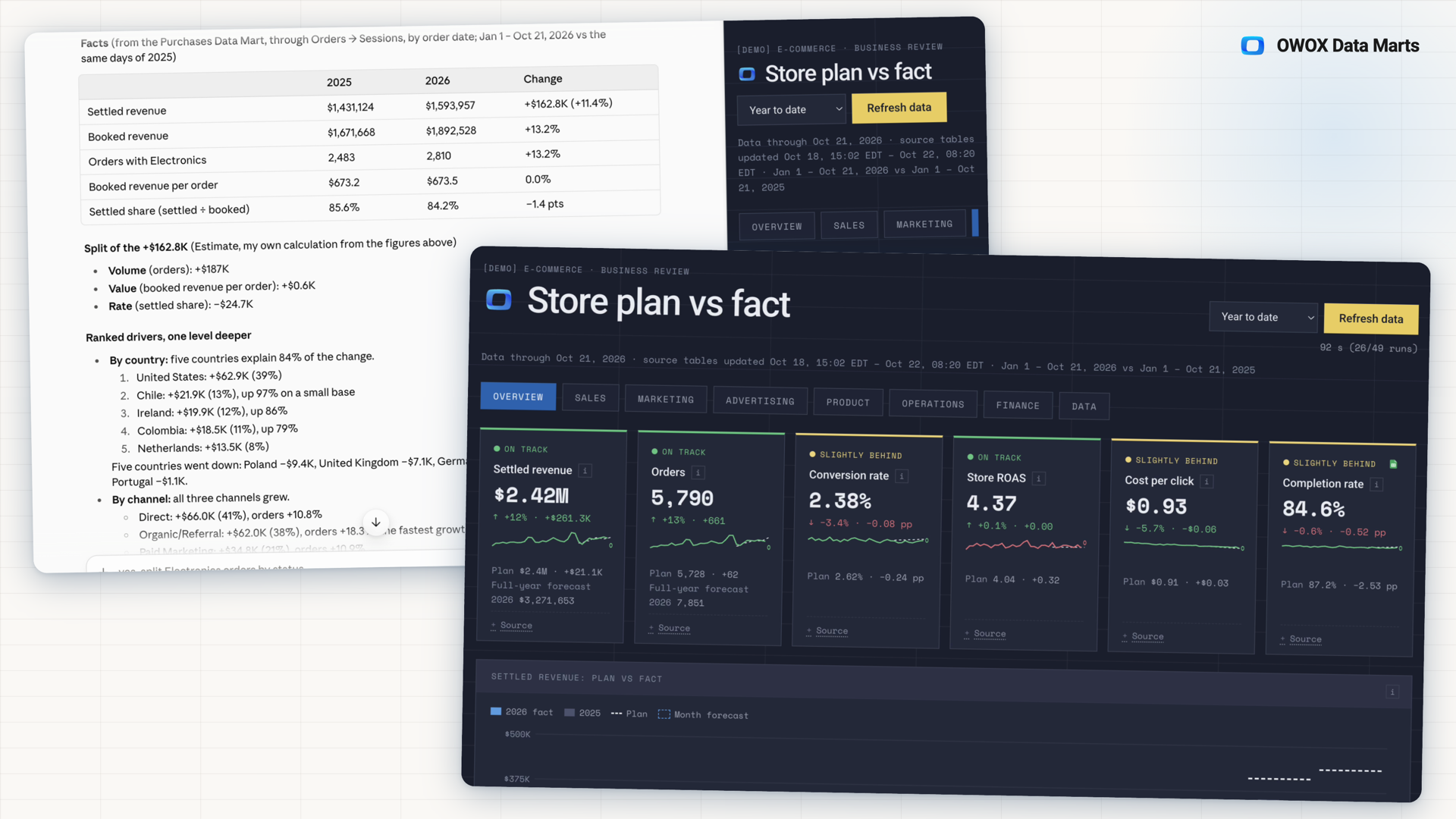Expand Source under Settled revenue card
Viewport: 1456px width, 819px height.
pos(512,626)
